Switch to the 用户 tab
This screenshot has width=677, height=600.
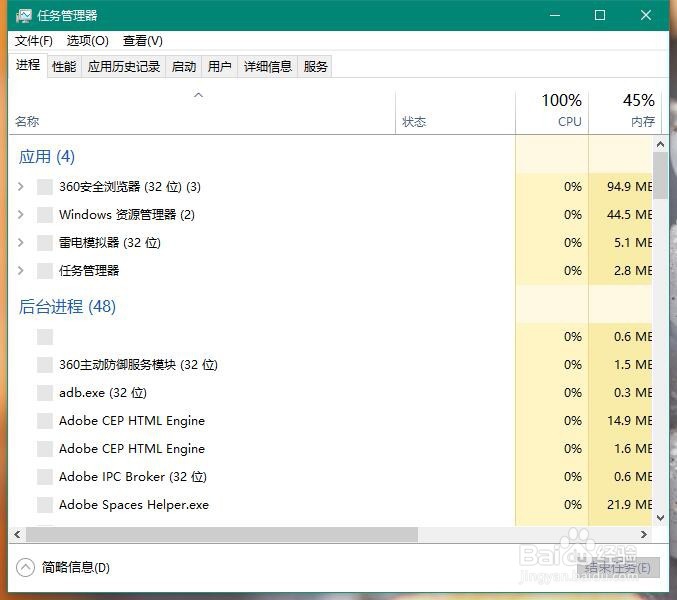click(219, 66)
